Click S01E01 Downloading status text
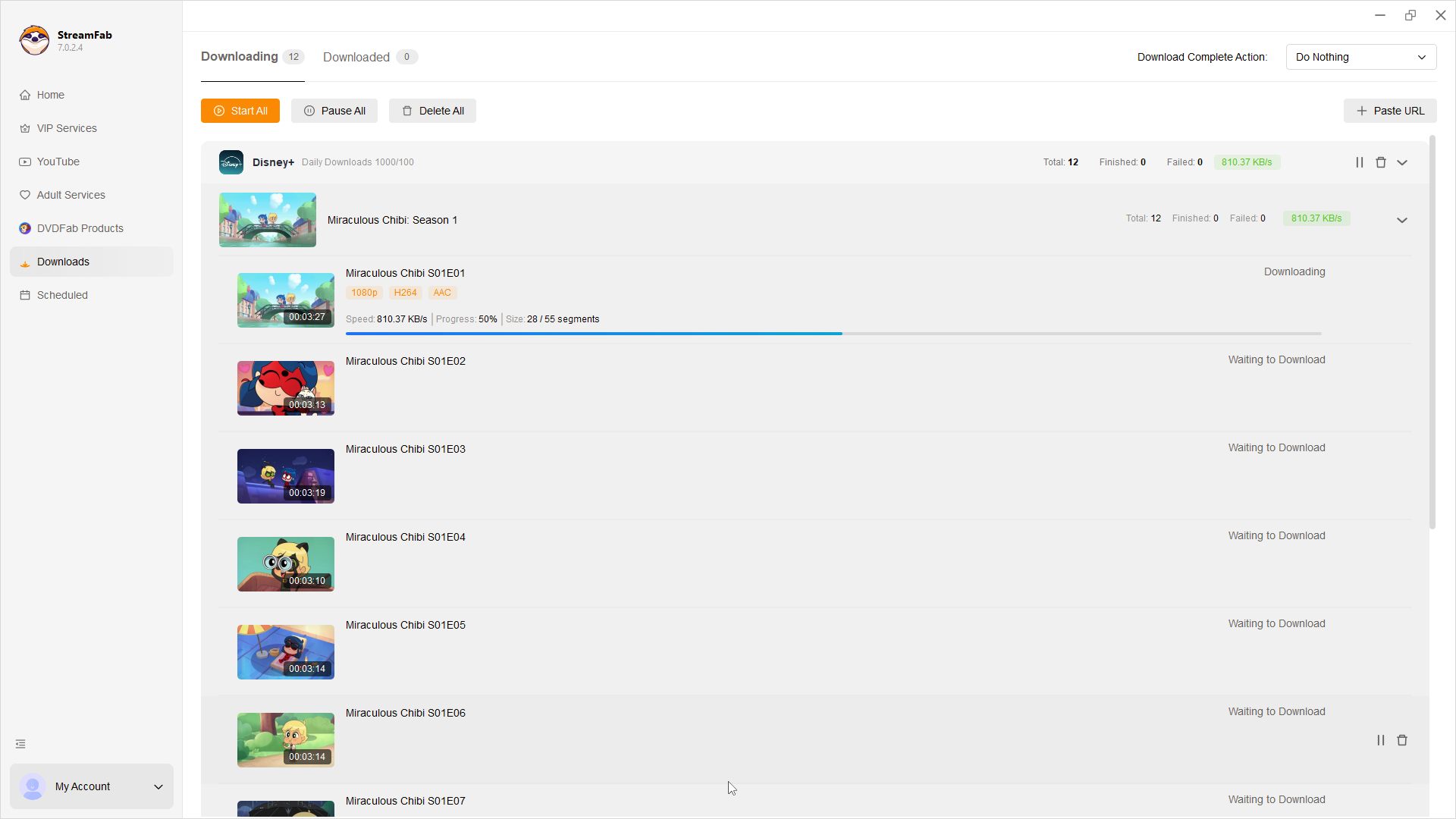1456x819 pixels. click(x=1294, y=271)
